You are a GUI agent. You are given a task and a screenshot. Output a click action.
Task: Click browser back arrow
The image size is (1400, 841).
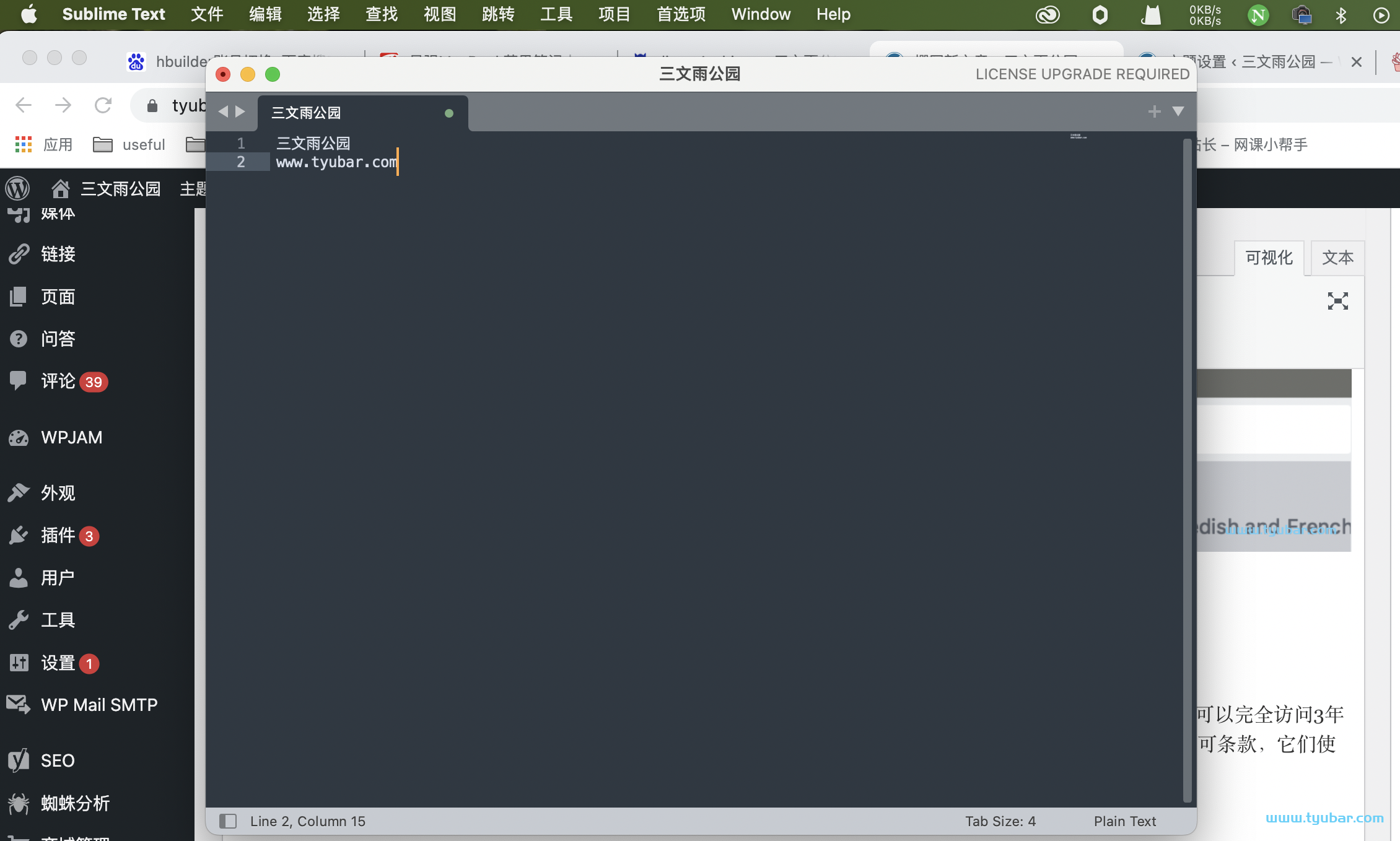24,105
